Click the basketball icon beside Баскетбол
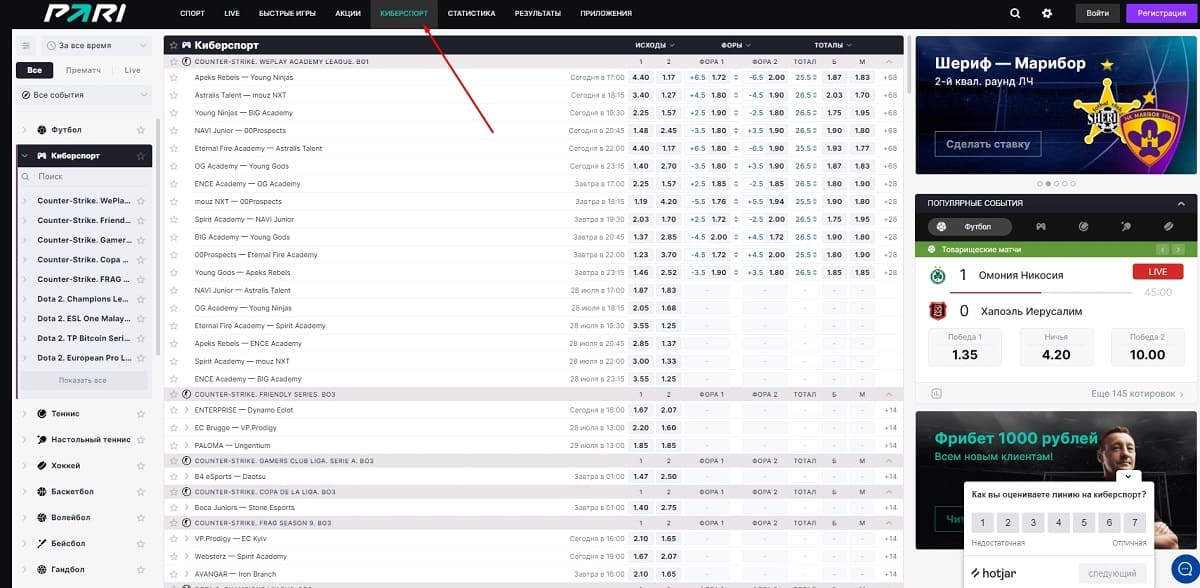 42,491
